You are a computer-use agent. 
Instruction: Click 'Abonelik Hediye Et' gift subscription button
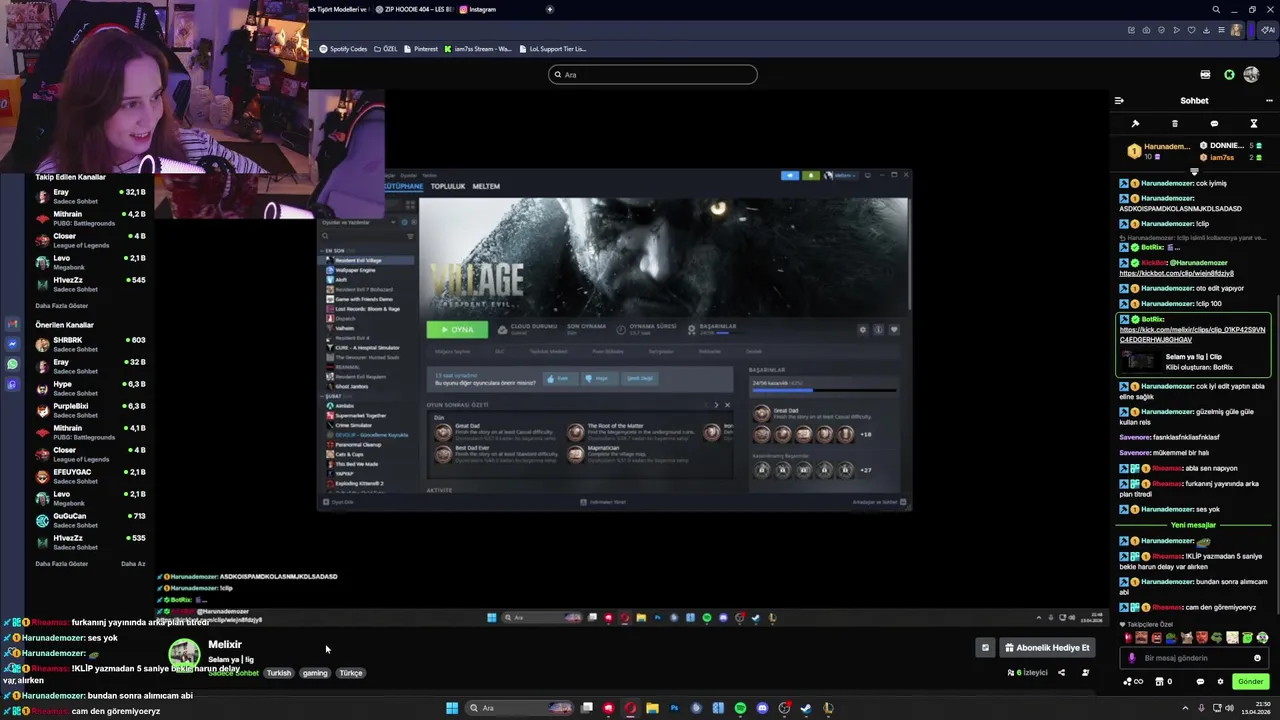click(x=1047, y=648)
